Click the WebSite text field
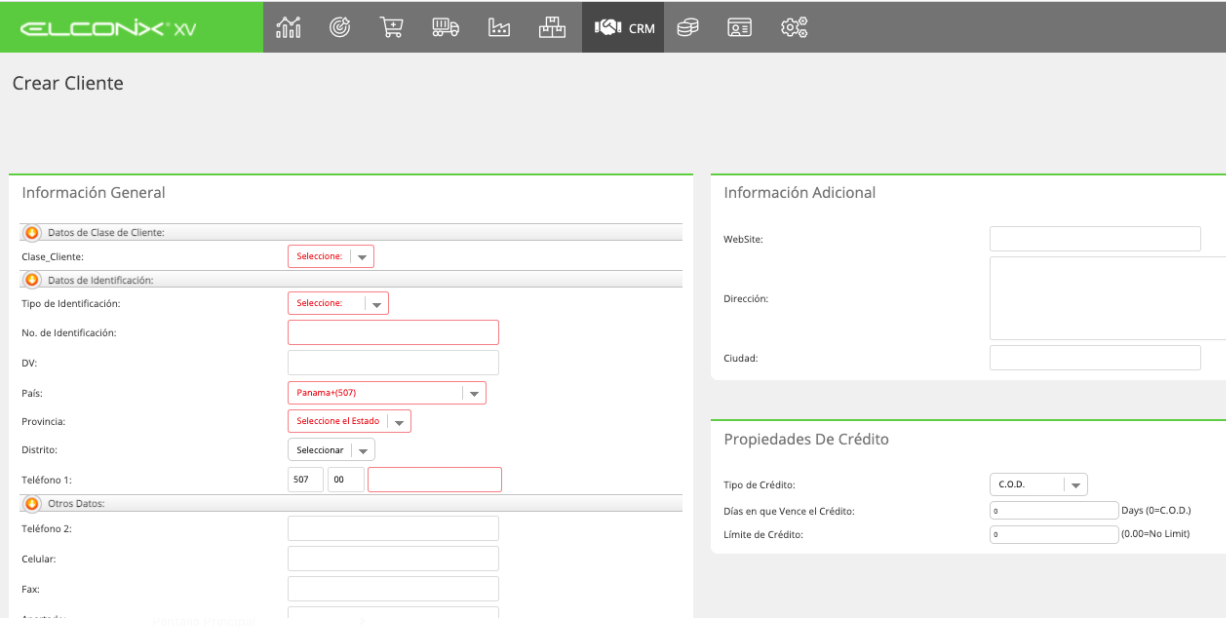This screenshot has height=627, width=1226. (x=1095, y=239)
